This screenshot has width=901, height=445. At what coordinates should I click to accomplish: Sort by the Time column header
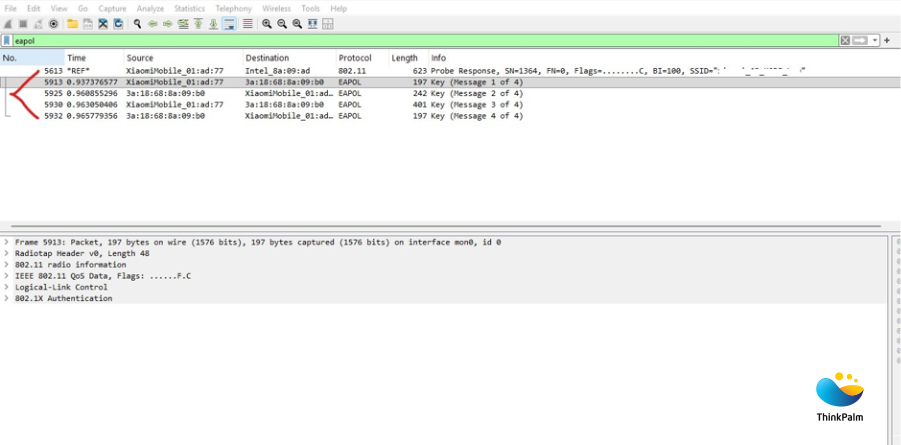(x=94, y=58)
